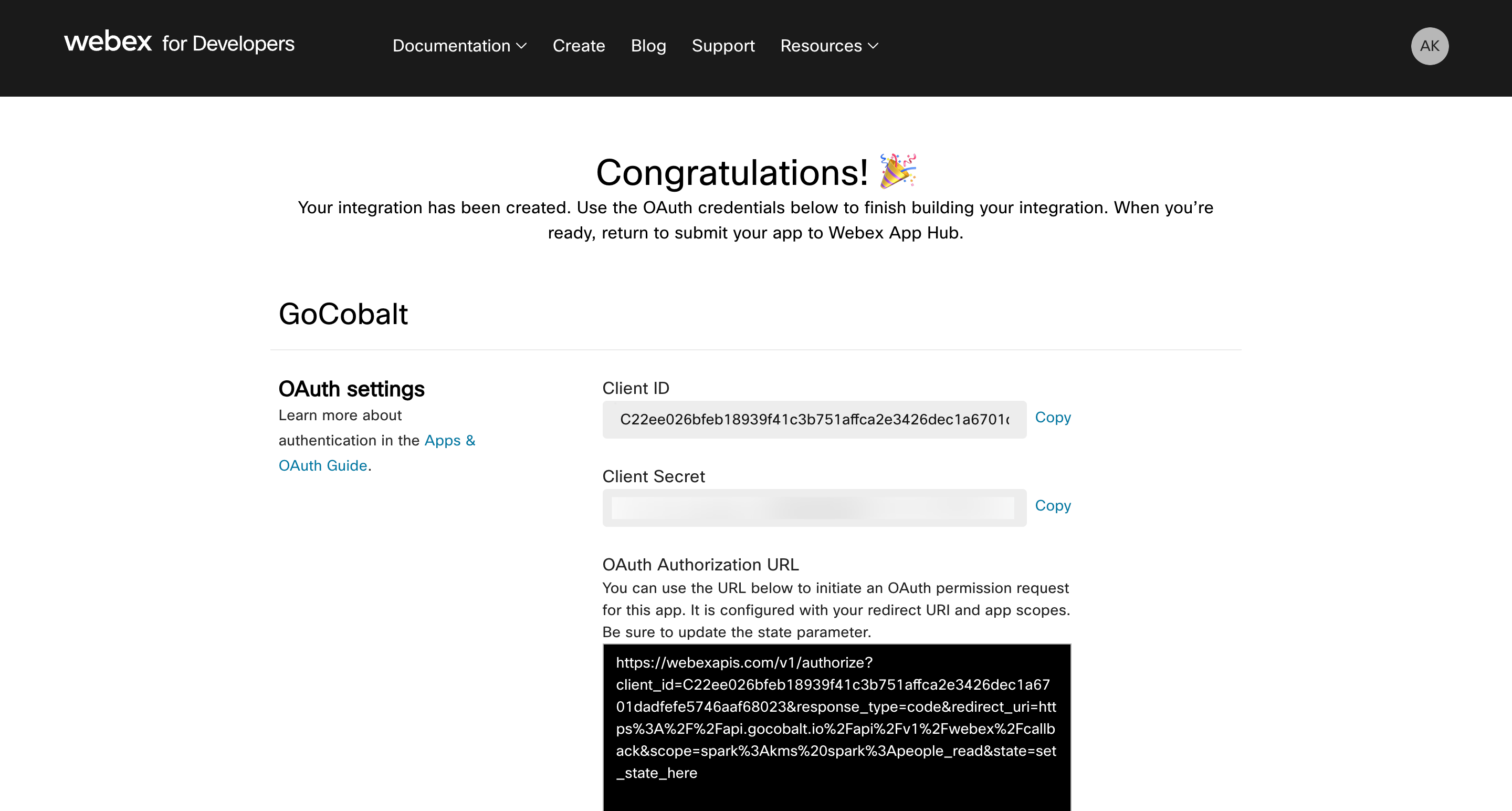Screen dimensions: 1512x811
Task: Open the Resources menu
Action: tap(821, 46)
